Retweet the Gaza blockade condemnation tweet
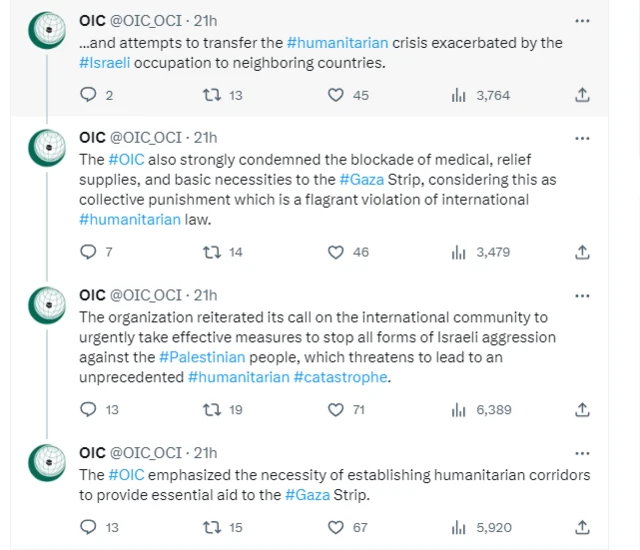The image size is (640, 550). pos(210,252)
